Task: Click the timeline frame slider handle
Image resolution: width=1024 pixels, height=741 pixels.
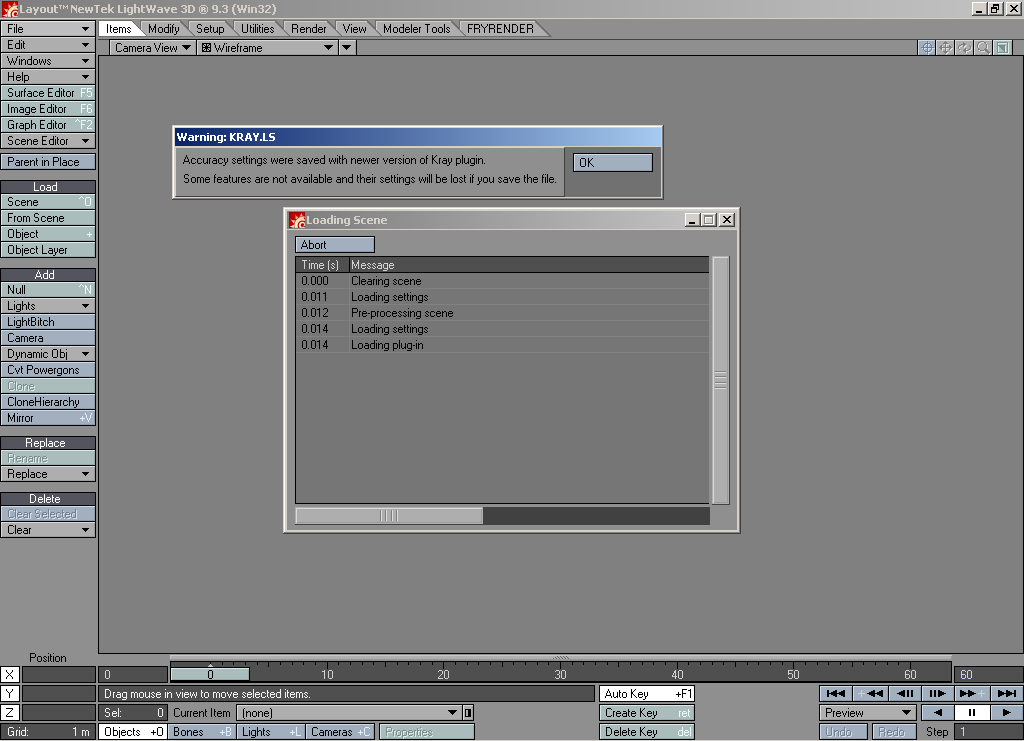Action: click(x=210, y=674)
